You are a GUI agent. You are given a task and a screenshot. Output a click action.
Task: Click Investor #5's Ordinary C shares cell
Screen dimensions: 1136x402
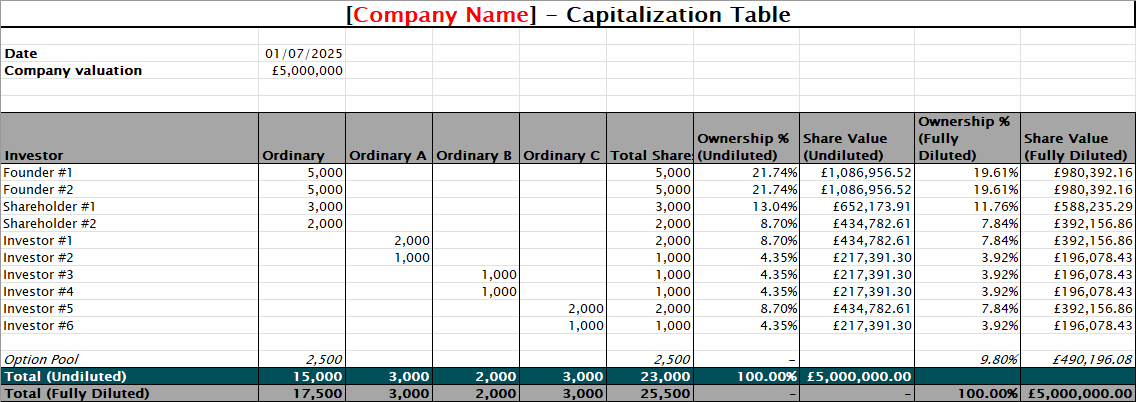(563, 309)
